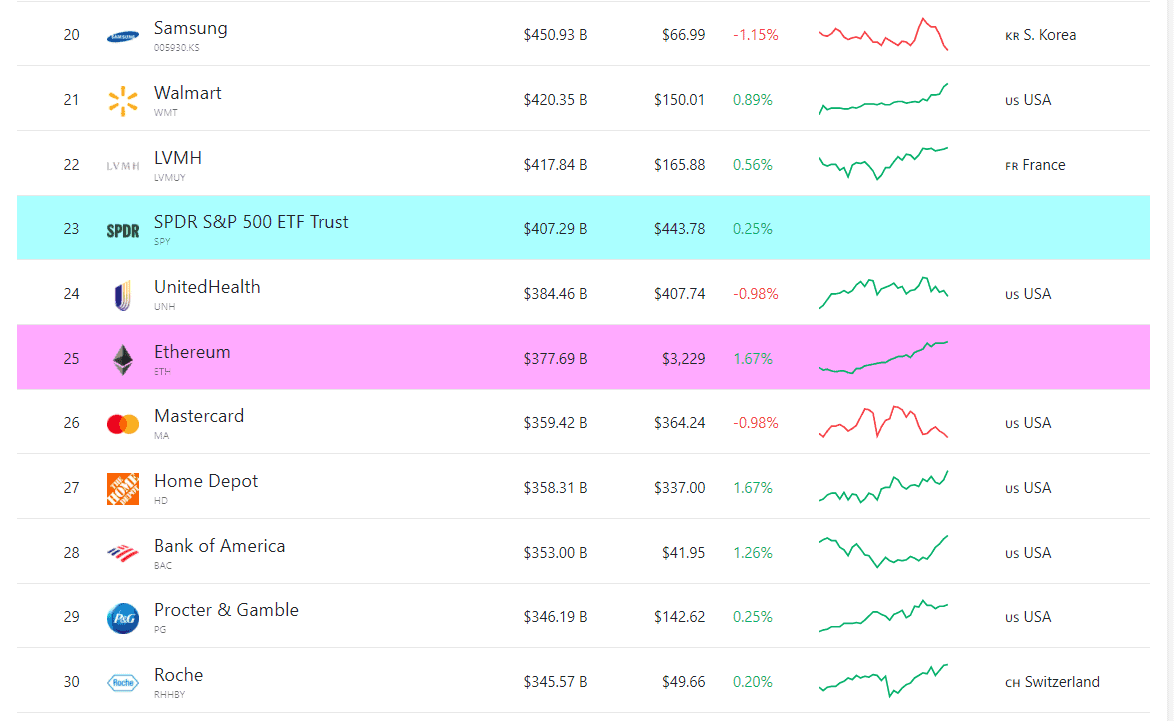Click UnitedHealth's price sparkline chart

(883, 293)
